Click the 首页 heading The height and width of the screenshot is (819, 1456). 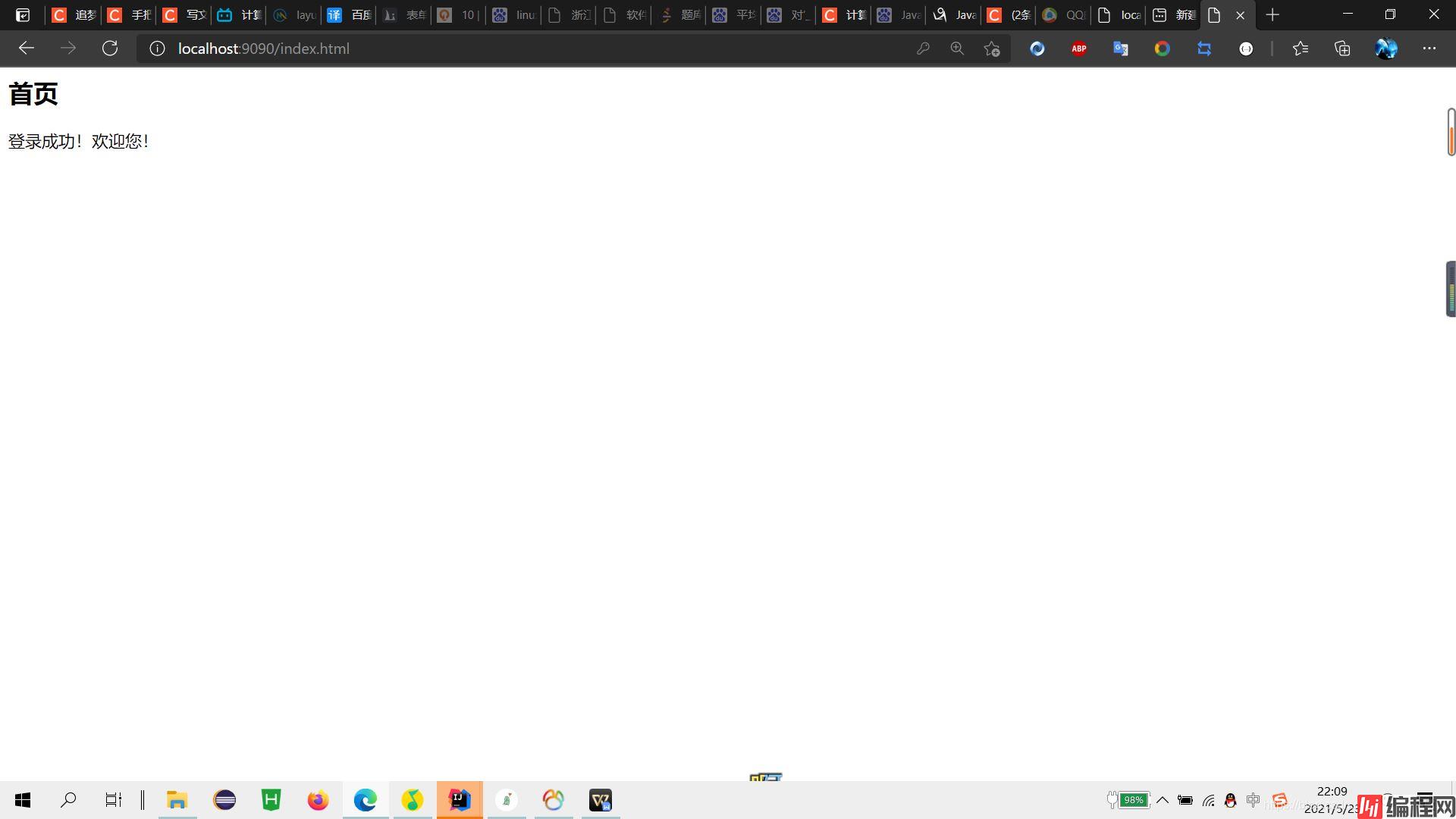[x=33, y=94]
